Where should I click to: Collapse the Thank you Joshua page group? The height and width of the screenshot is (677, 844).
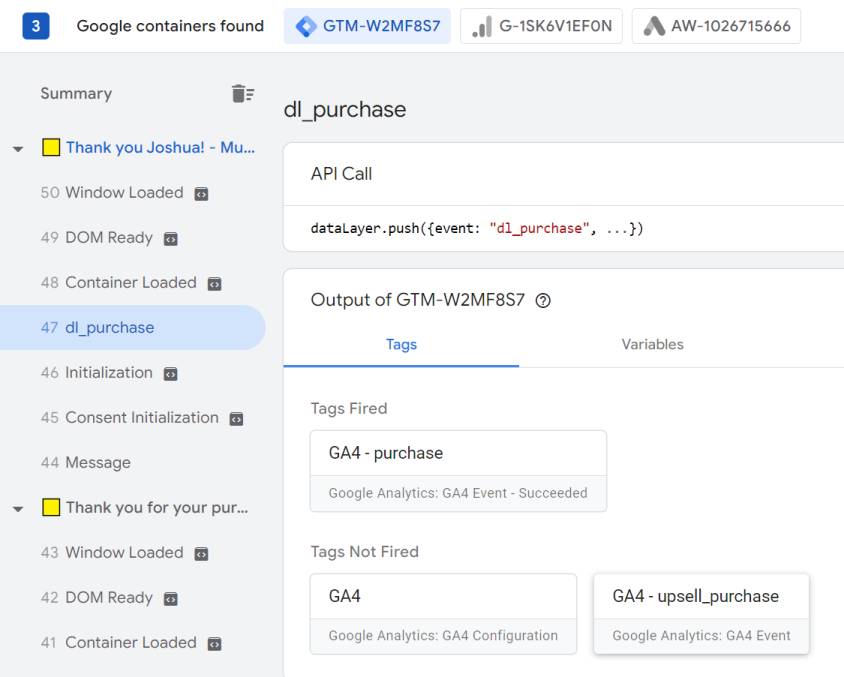[18, 149]
